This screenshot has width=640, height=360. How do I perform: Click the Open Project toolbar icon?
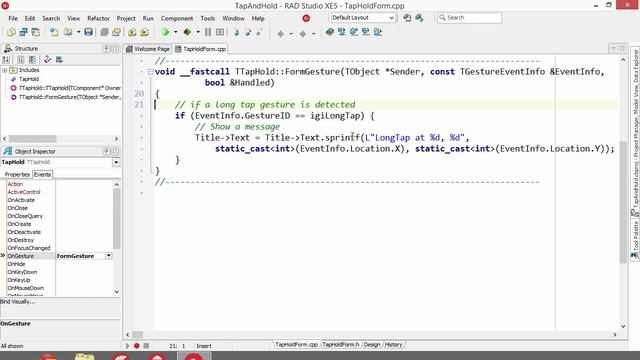click(x=116, y=32)
